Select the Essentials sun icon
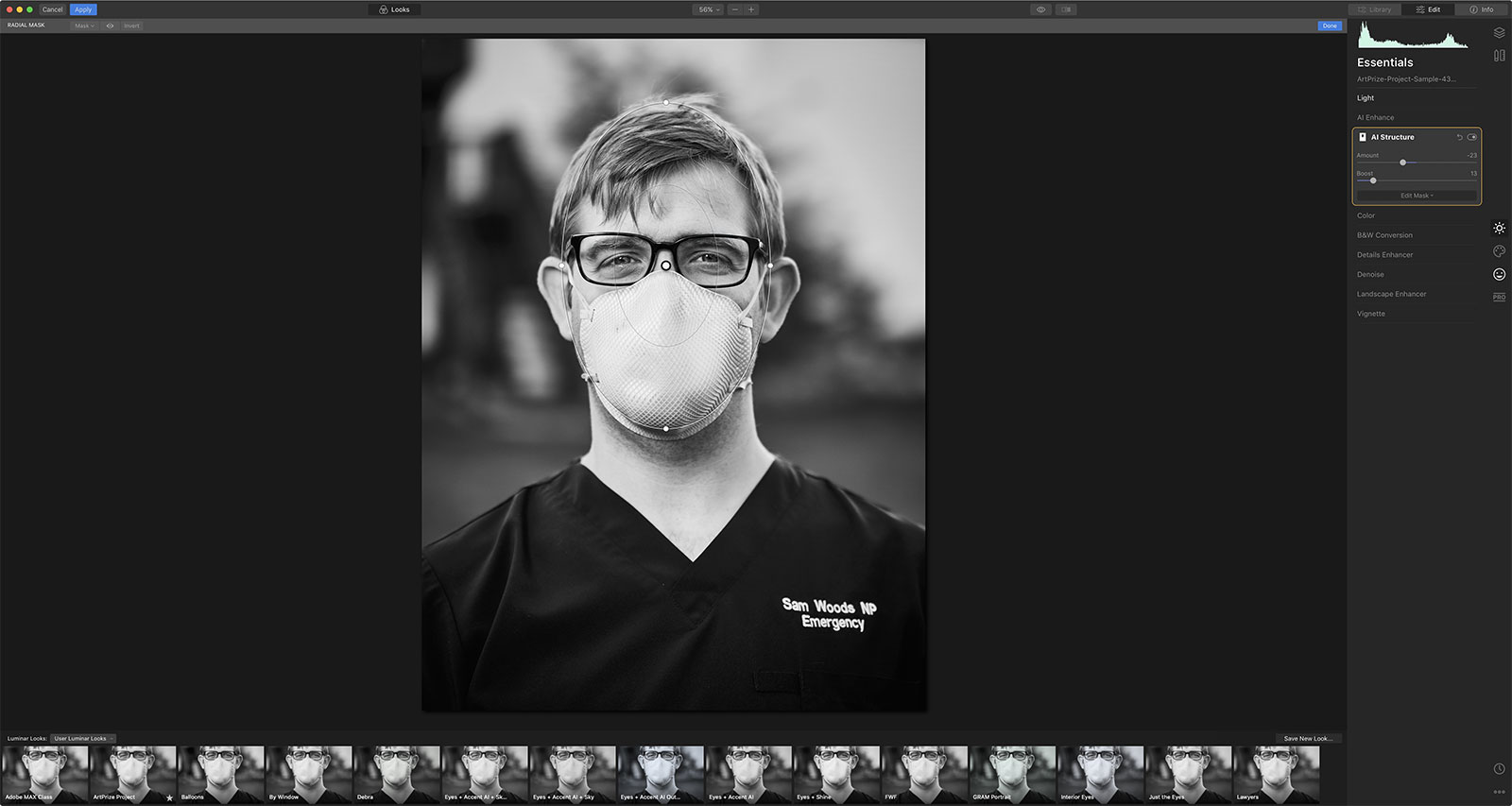Image resolution: width=1512 pixels, height=806 pixels. coord(1499,229)
